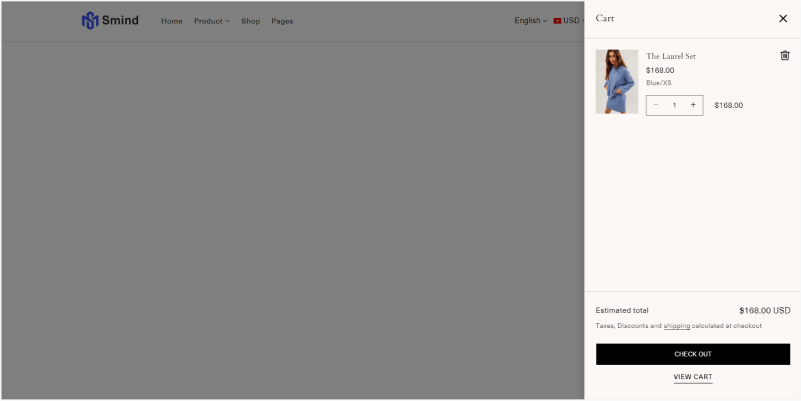Image resolution: width=801 pixels, height=401 pixels.
Task: Remove The Laurel Set with trash icon
Action: [785, 56]
